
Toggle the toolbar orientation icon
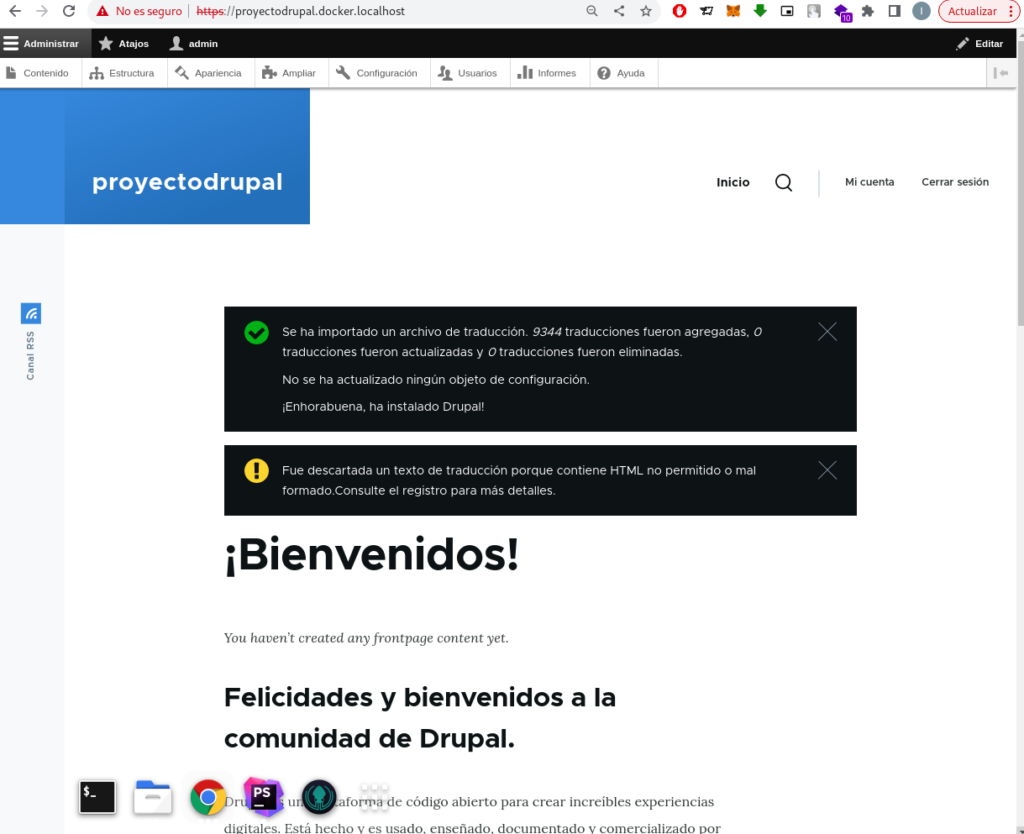(1000, 73)
